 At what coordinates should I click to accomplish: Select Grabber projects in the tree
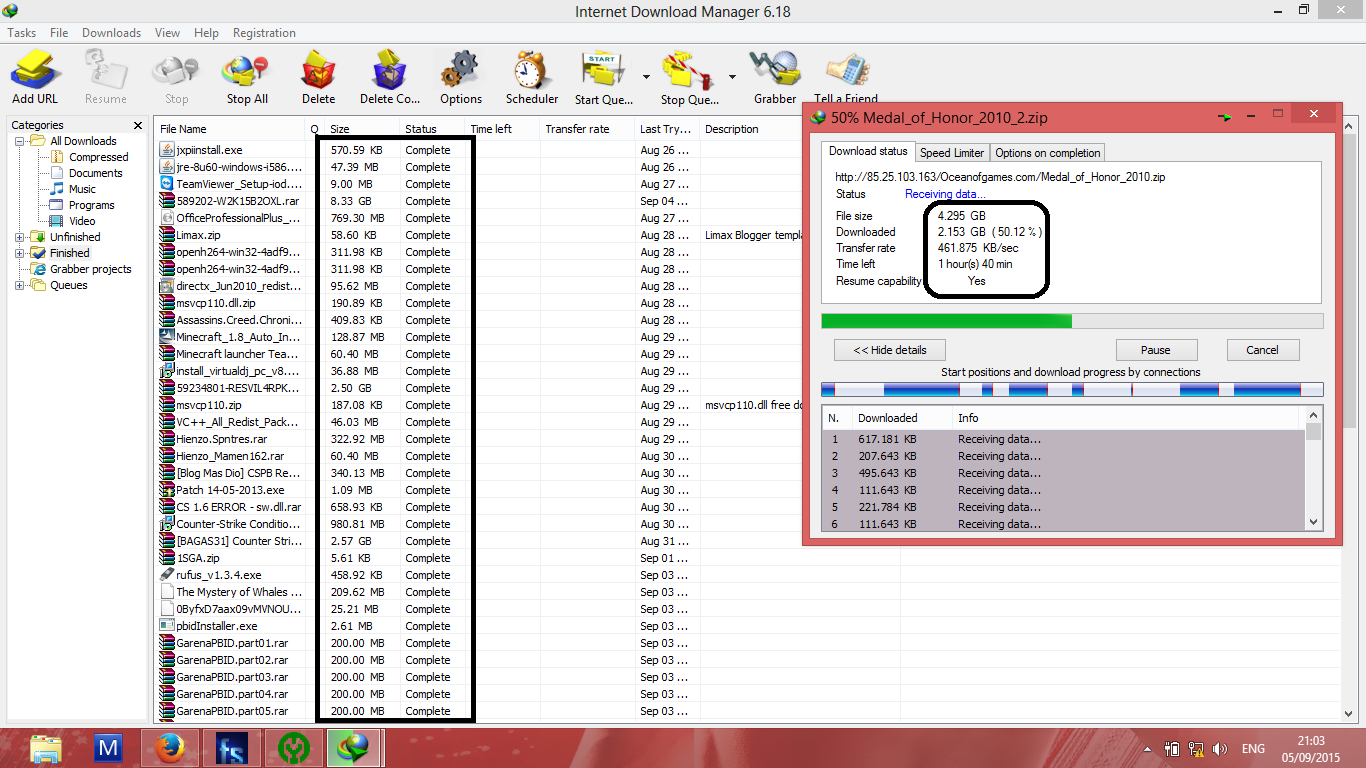(x=91, y=269)
